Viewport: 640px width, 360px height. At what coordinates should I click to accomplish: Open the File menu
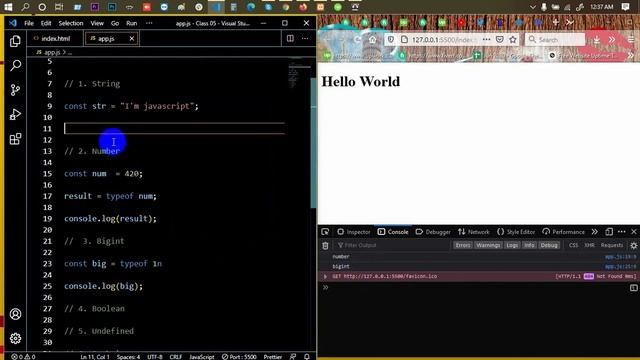[29, 23]
